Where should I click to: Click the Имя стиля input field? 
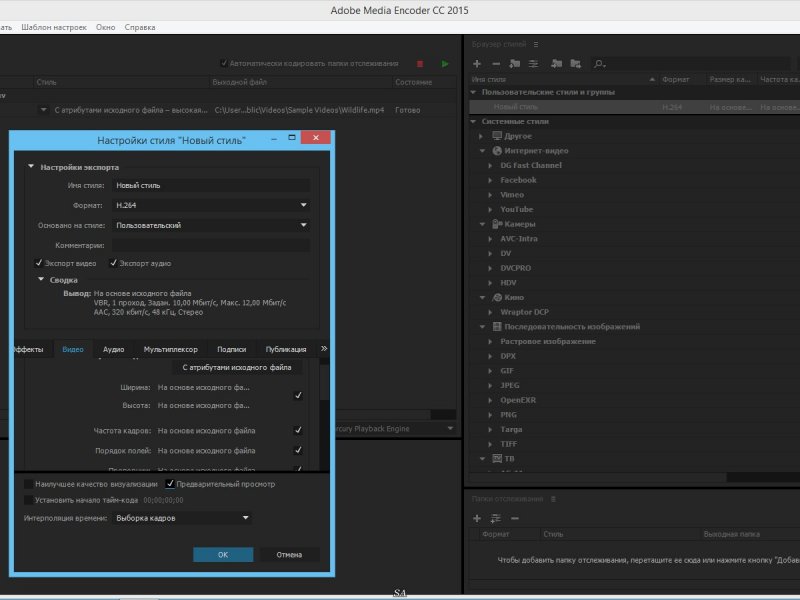pyautogui.click(x=211, y=185)
